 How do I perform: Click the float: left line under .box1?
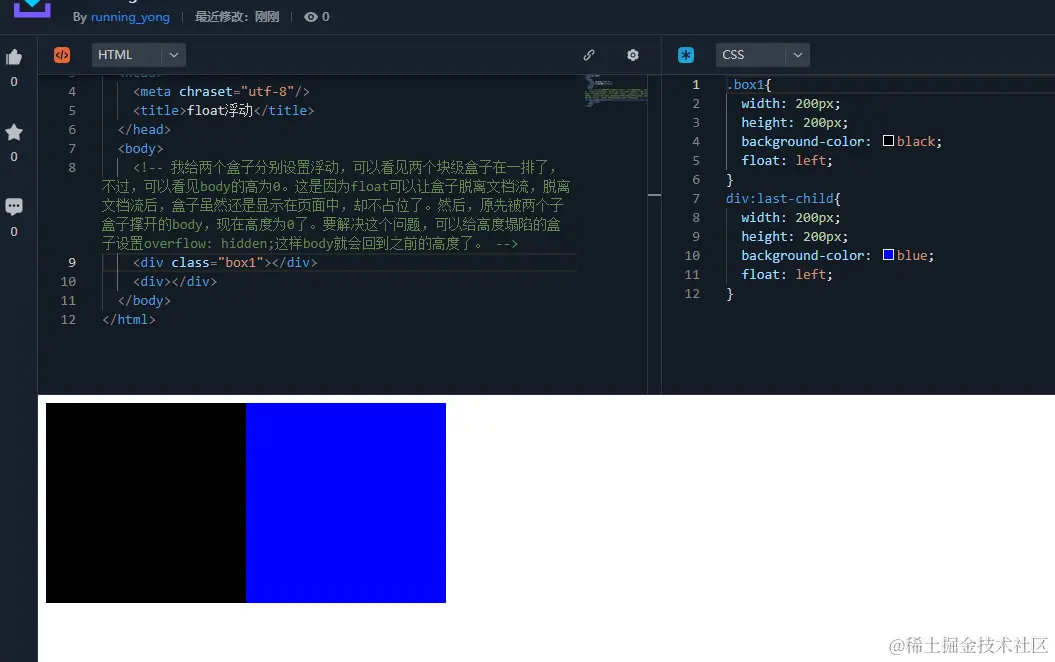pyautogui.click(x=787, y=161)
